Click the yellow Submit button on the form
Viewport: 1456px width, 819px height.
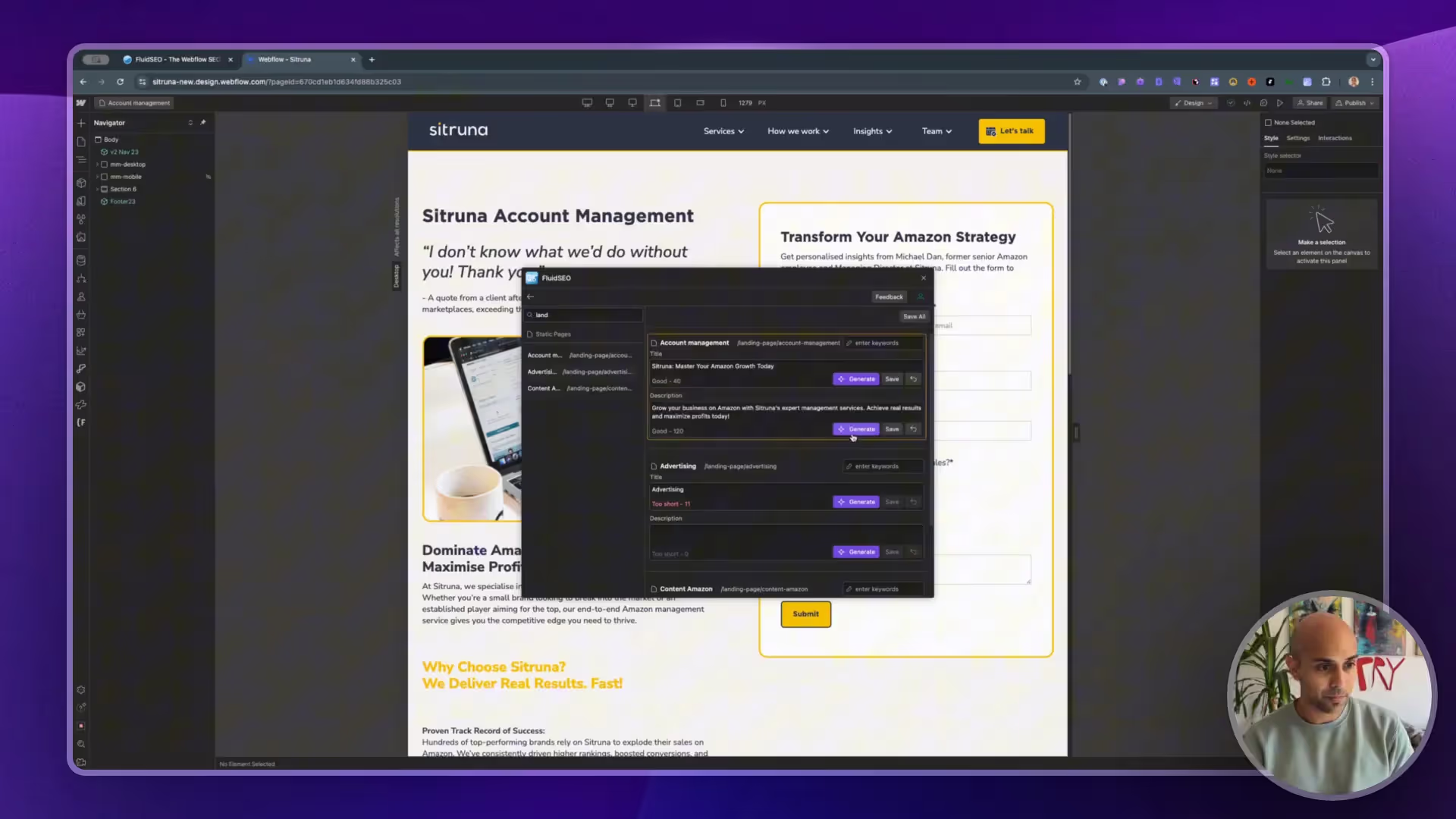tap(806, 614)
